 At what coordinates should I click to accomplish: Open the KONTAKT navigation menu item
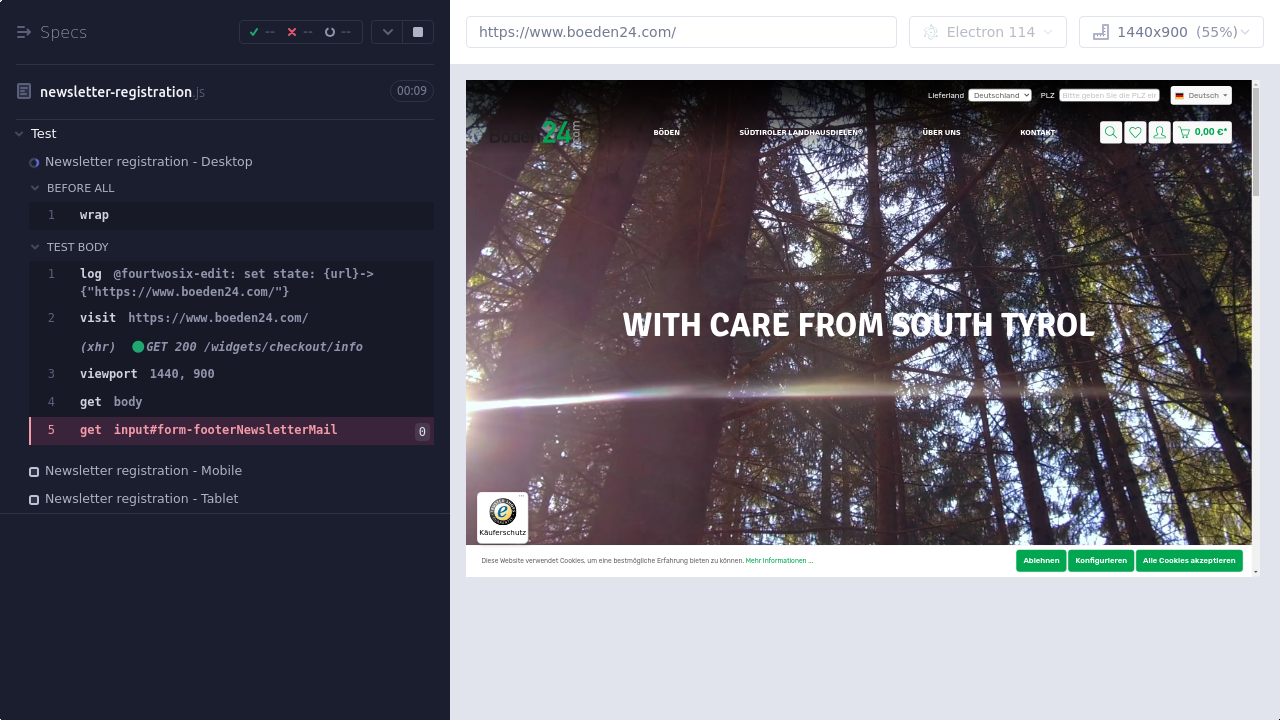pos(1037,132)
